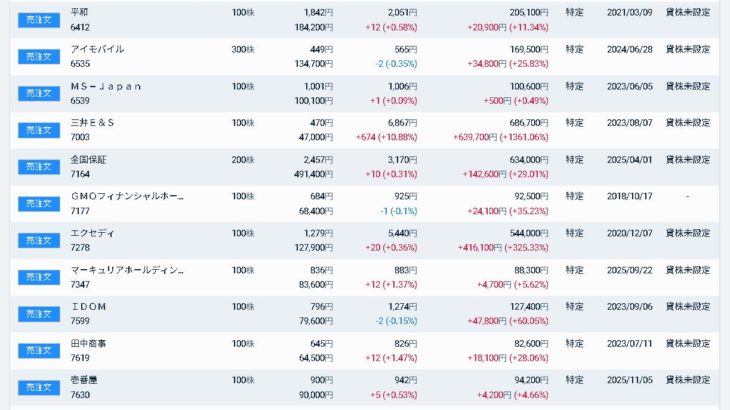Click the IDOM sell order button
This screenshot has height=410, width=730.
point(39,314)
